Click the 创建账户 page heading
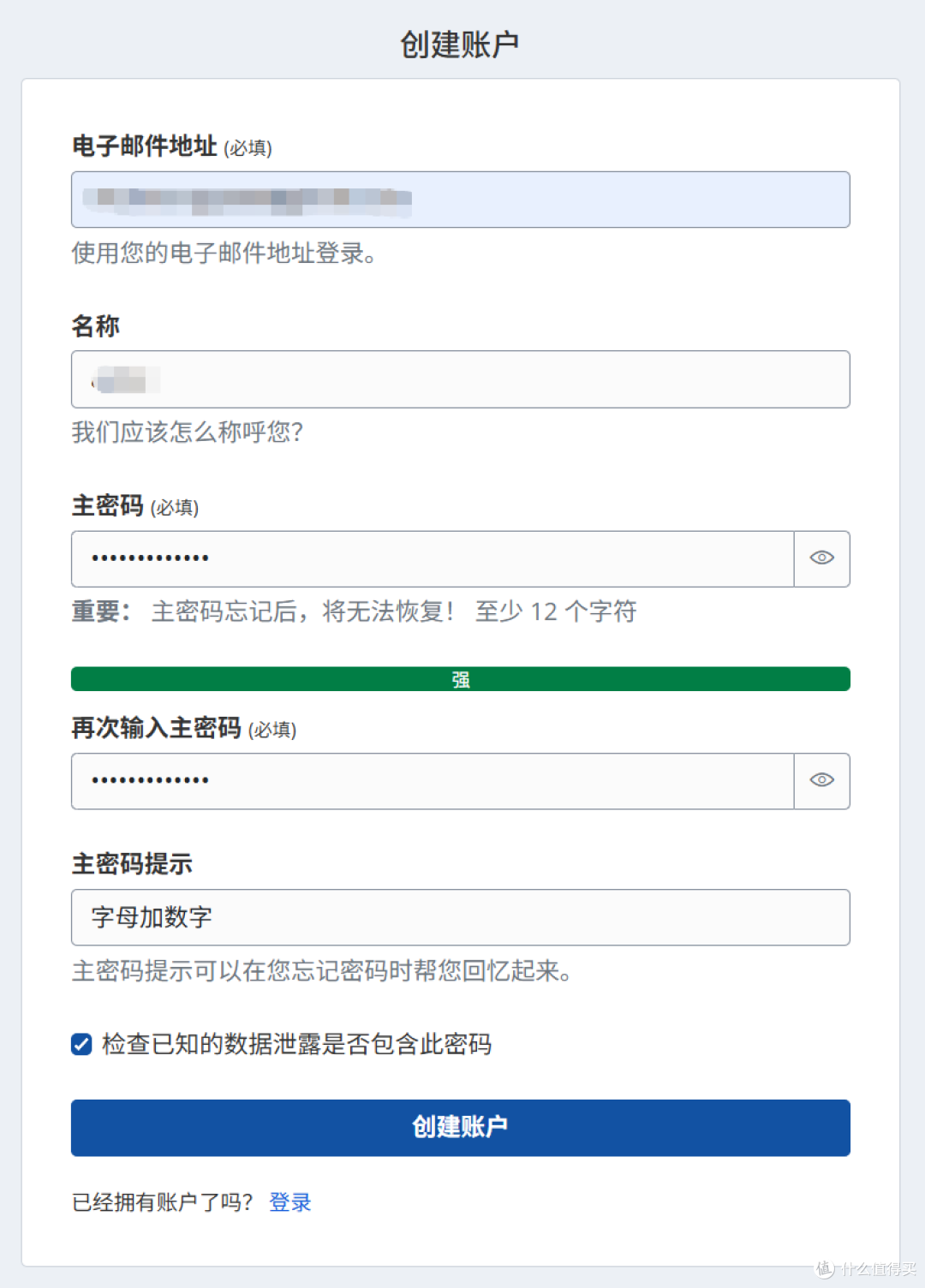This screenshot has height=1288, width=925. 460,44
